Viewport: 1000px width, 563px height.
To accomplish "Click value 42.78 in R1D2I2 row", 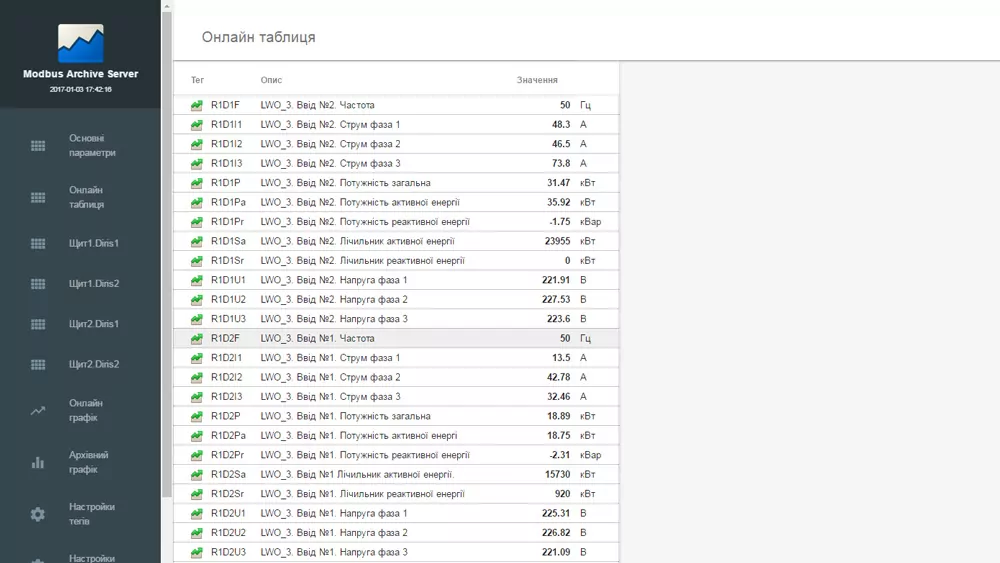I will coord(559,377).
